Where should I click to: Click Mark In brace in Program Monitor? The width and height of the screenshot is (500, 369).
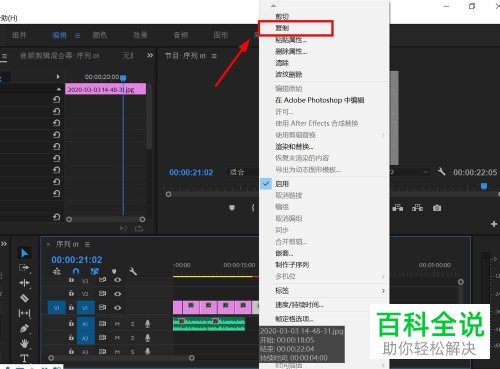coord(253,208)
